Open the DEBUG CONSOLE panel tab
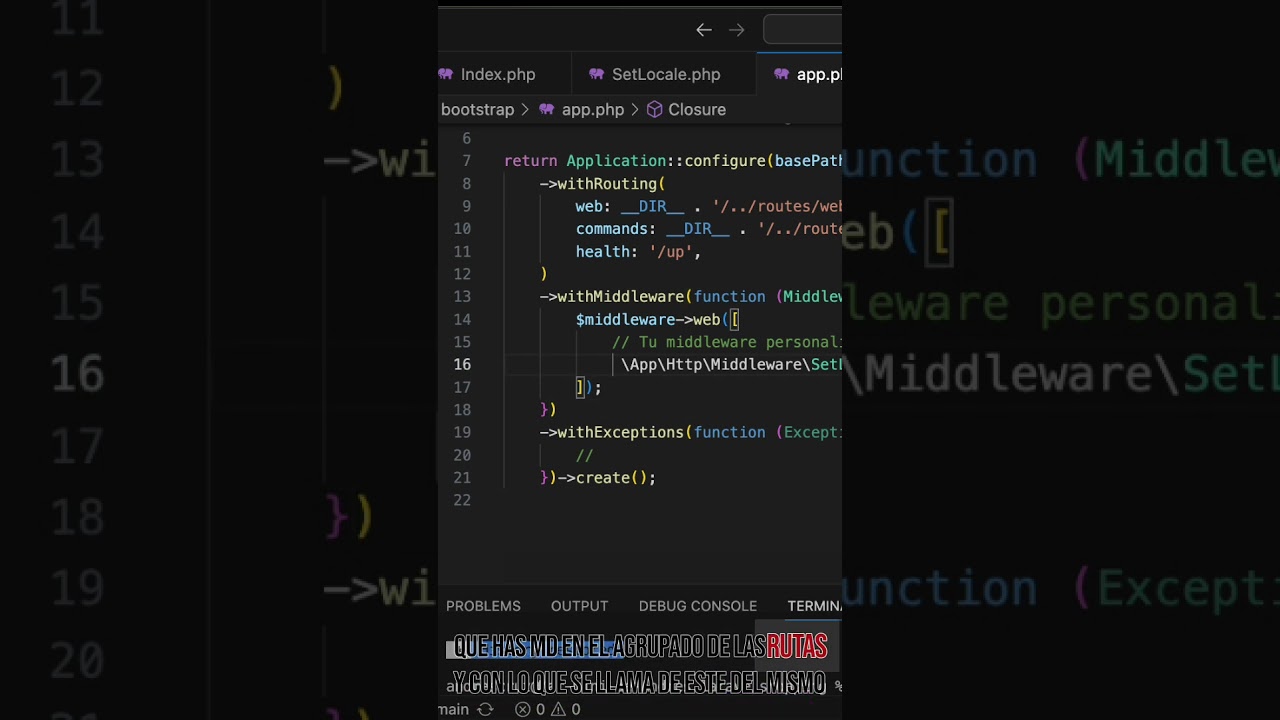 click(698, 606)
